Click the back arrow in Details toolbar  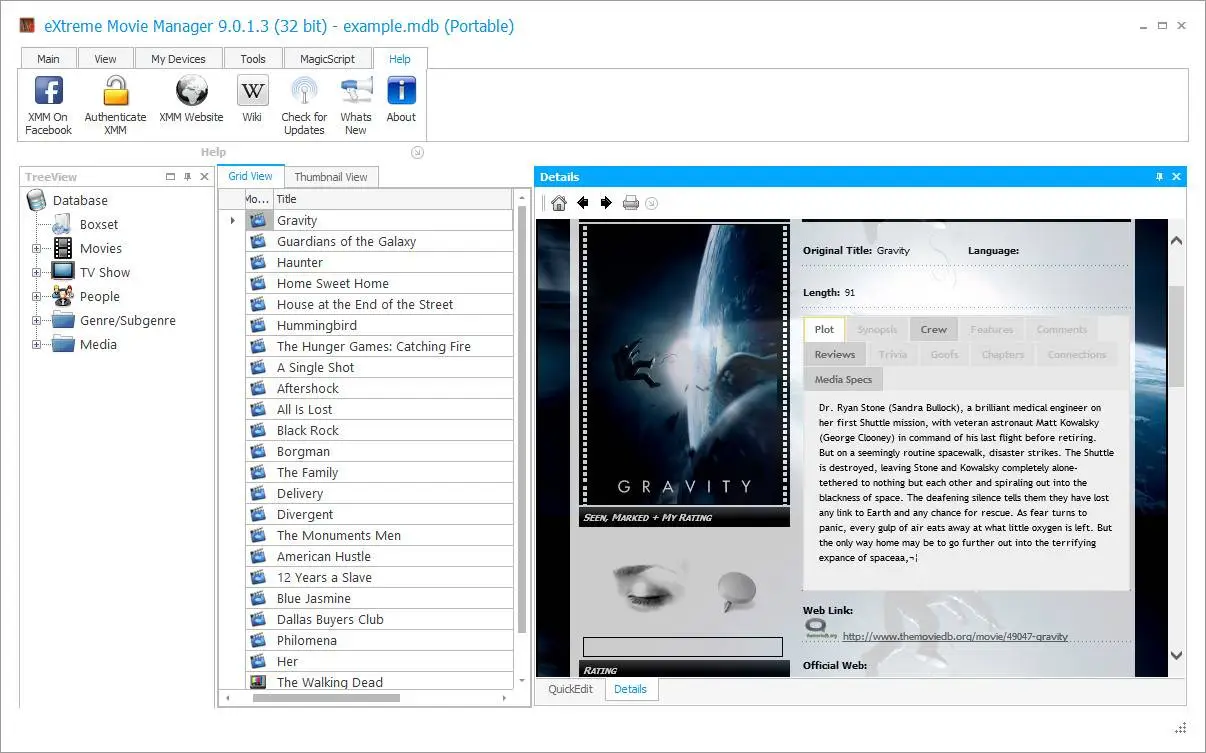point(583,203)
